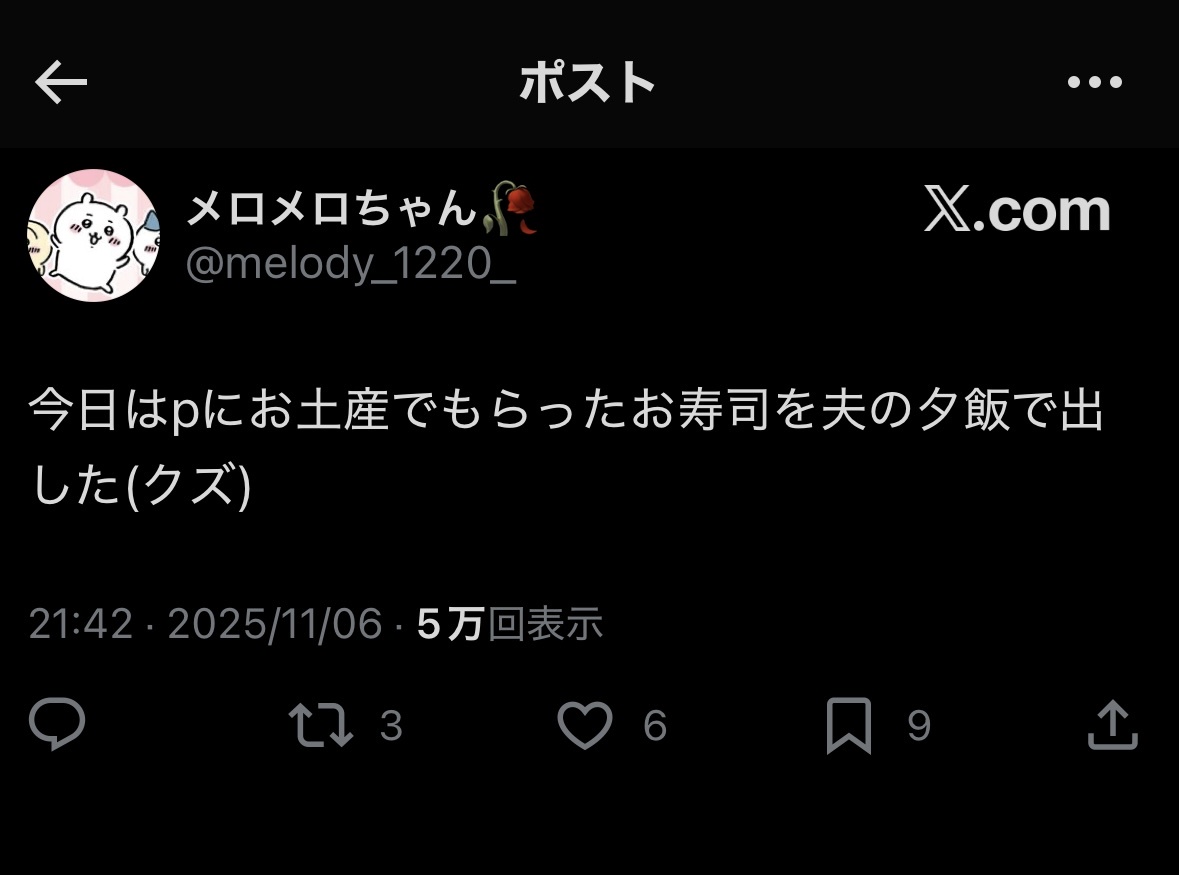Go back using the left arrow
This screenshot has width=1179, height=875.
(x=61, y=82)
